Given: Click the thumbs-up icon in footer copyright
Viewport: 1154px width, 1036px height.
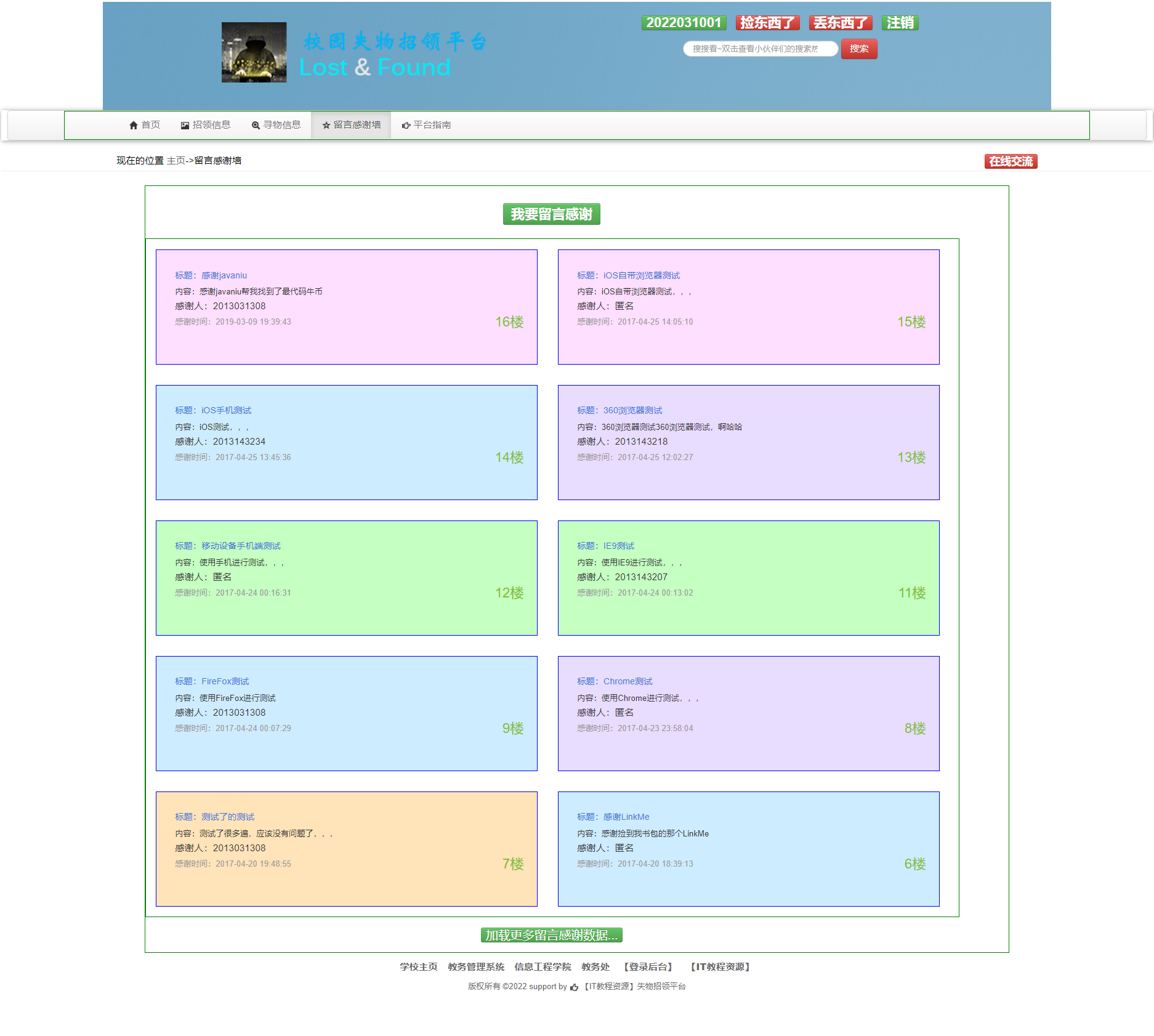Looking at the screenshot, I should click(574, 987).
